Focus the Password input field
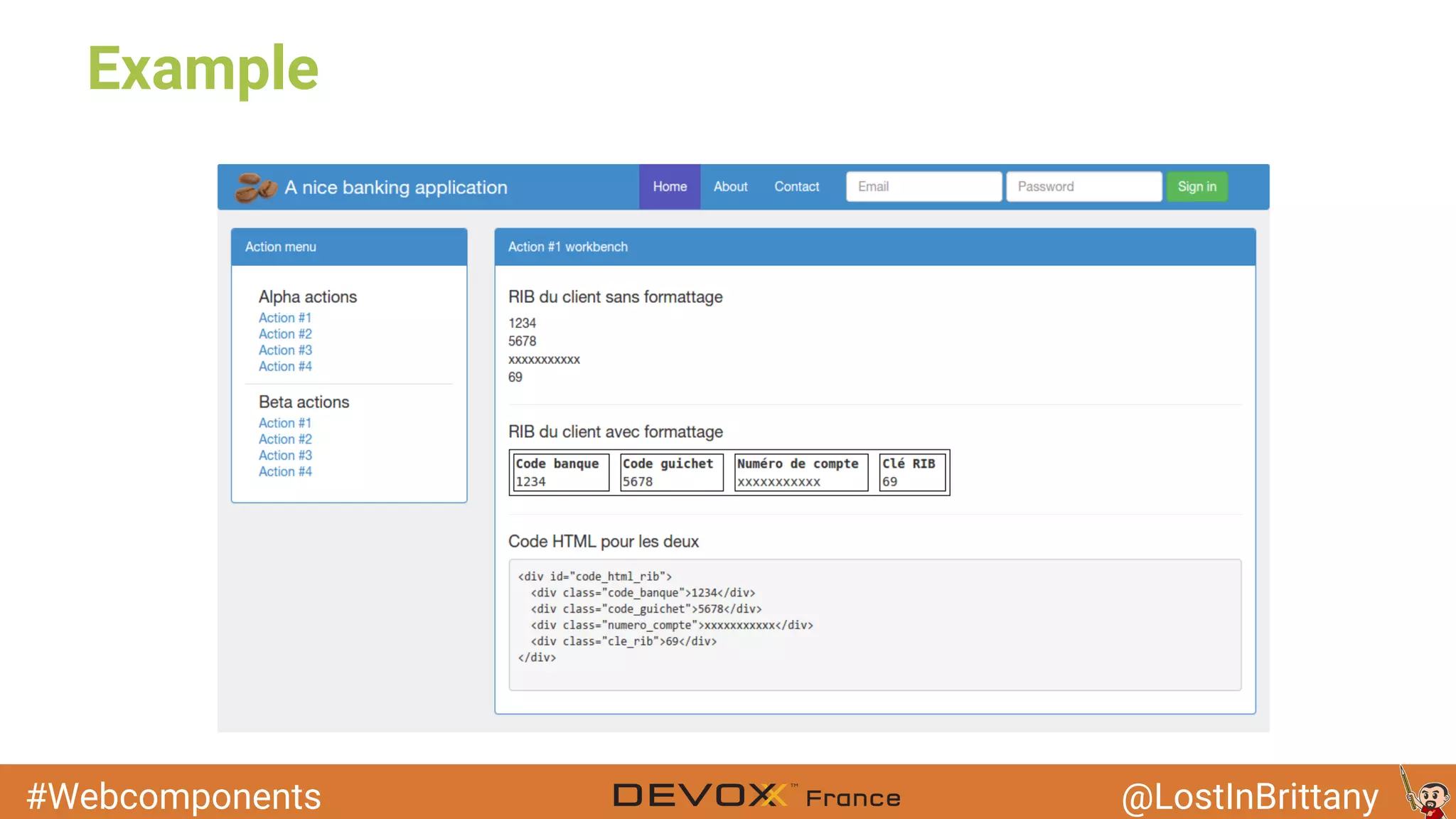The image size is (1456, 819). coord(1083,187)
